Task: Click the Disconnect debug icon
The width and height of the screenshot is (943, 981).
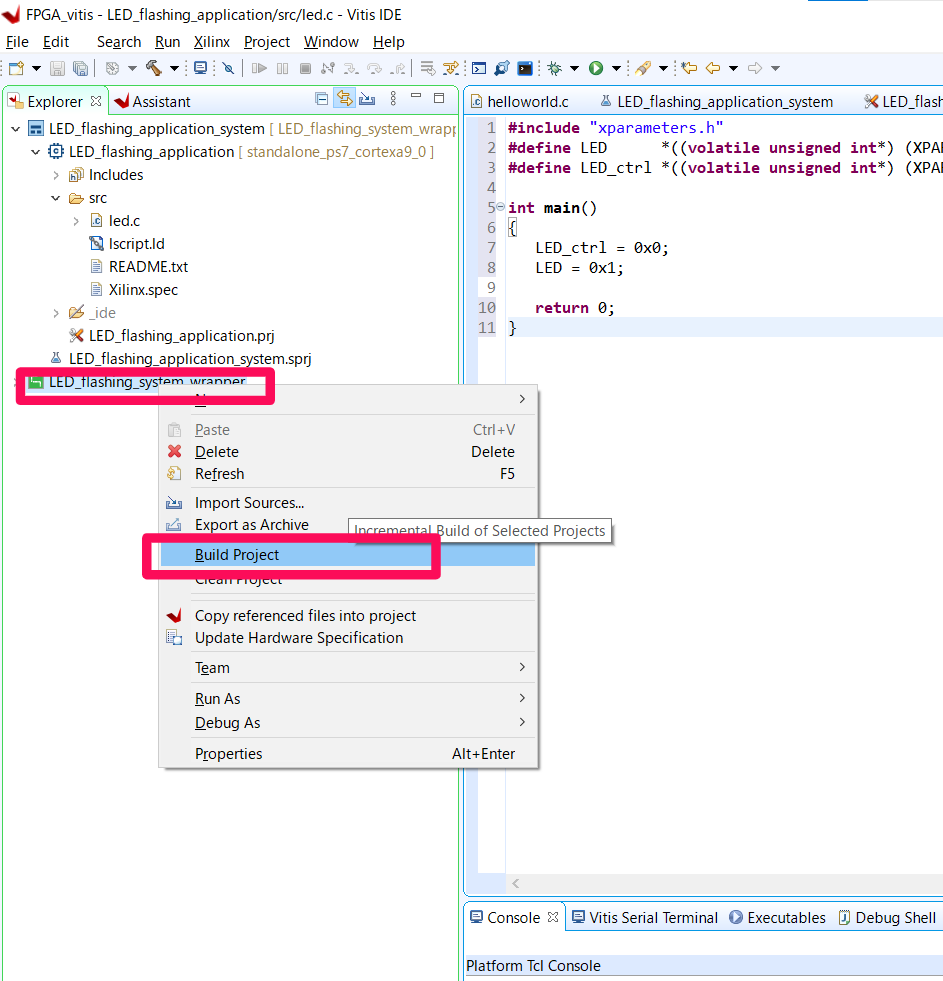Action: click(328, 68)
